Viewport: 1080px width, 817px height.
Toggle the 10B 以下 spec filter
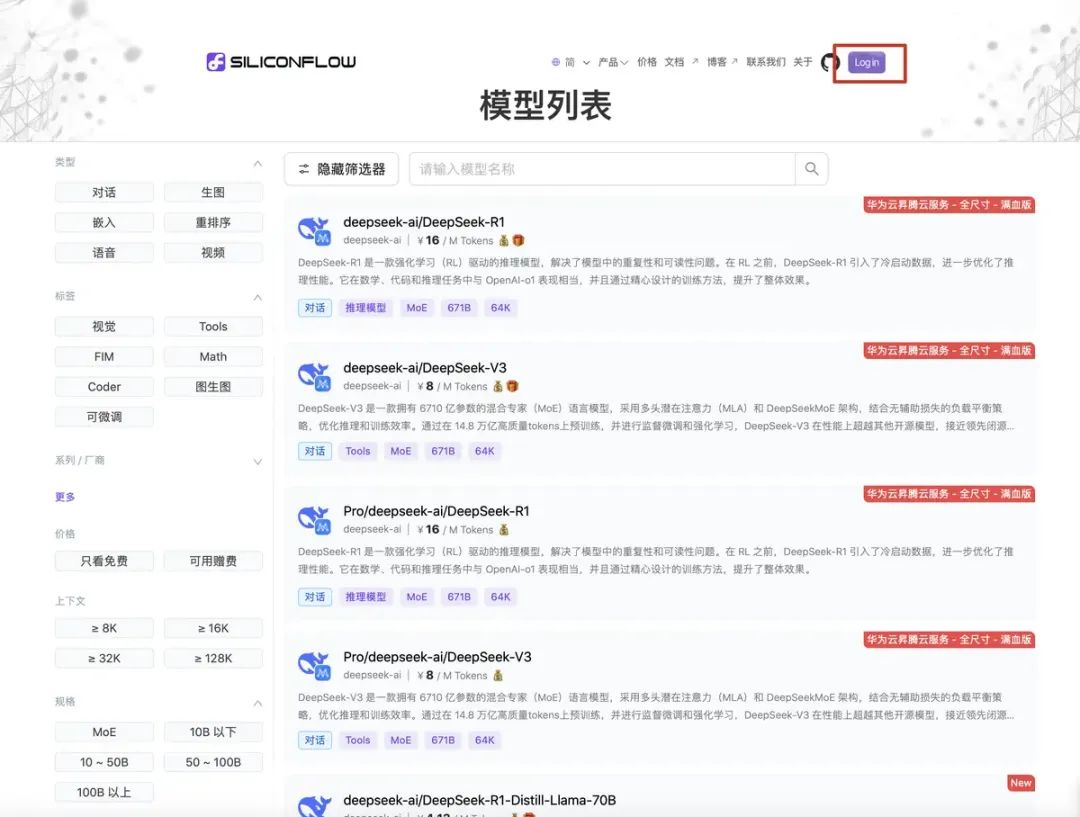click(213, 732)
